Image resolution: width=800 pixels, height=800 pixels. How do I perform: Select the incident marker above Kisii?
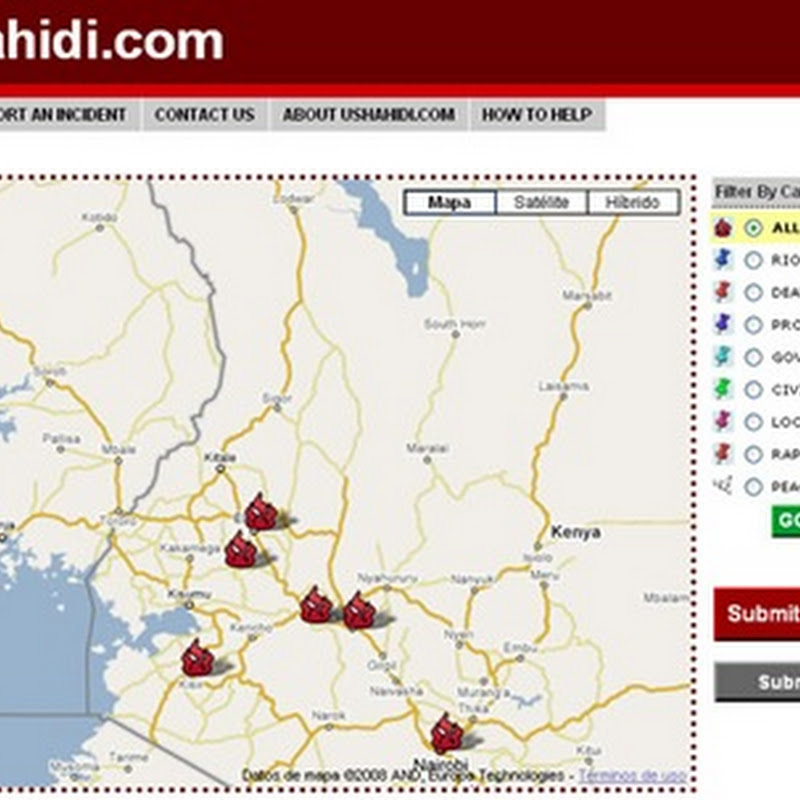click(x=197, y=659)
